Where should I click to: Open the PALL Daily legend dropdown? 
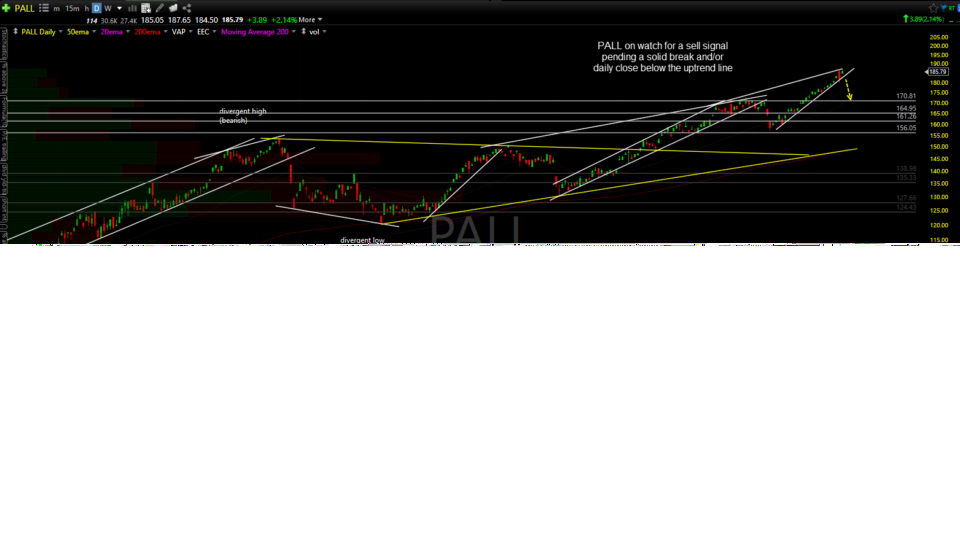click(61, 32)
